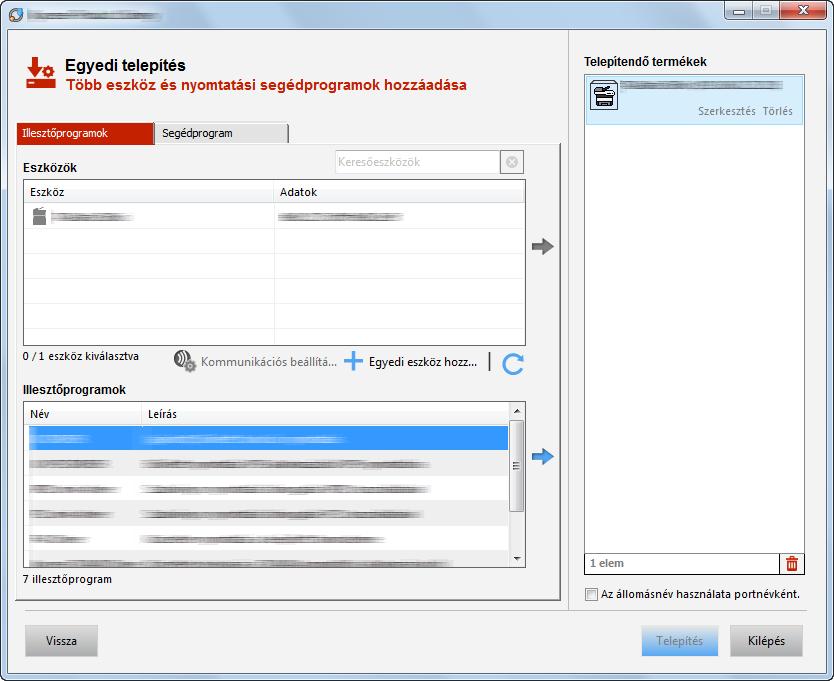Clear the device search field

pos(512,162)
